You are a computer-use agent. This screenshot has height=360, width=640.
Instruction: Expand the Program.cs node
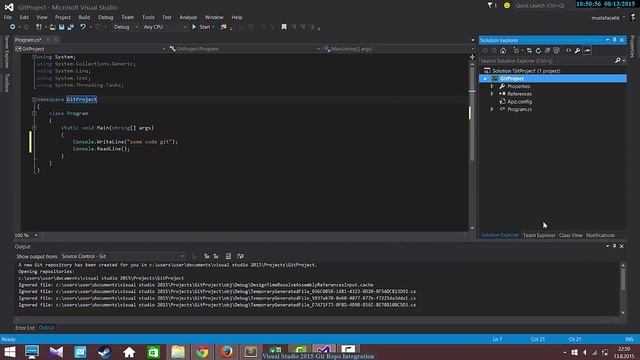click(492, 109)
